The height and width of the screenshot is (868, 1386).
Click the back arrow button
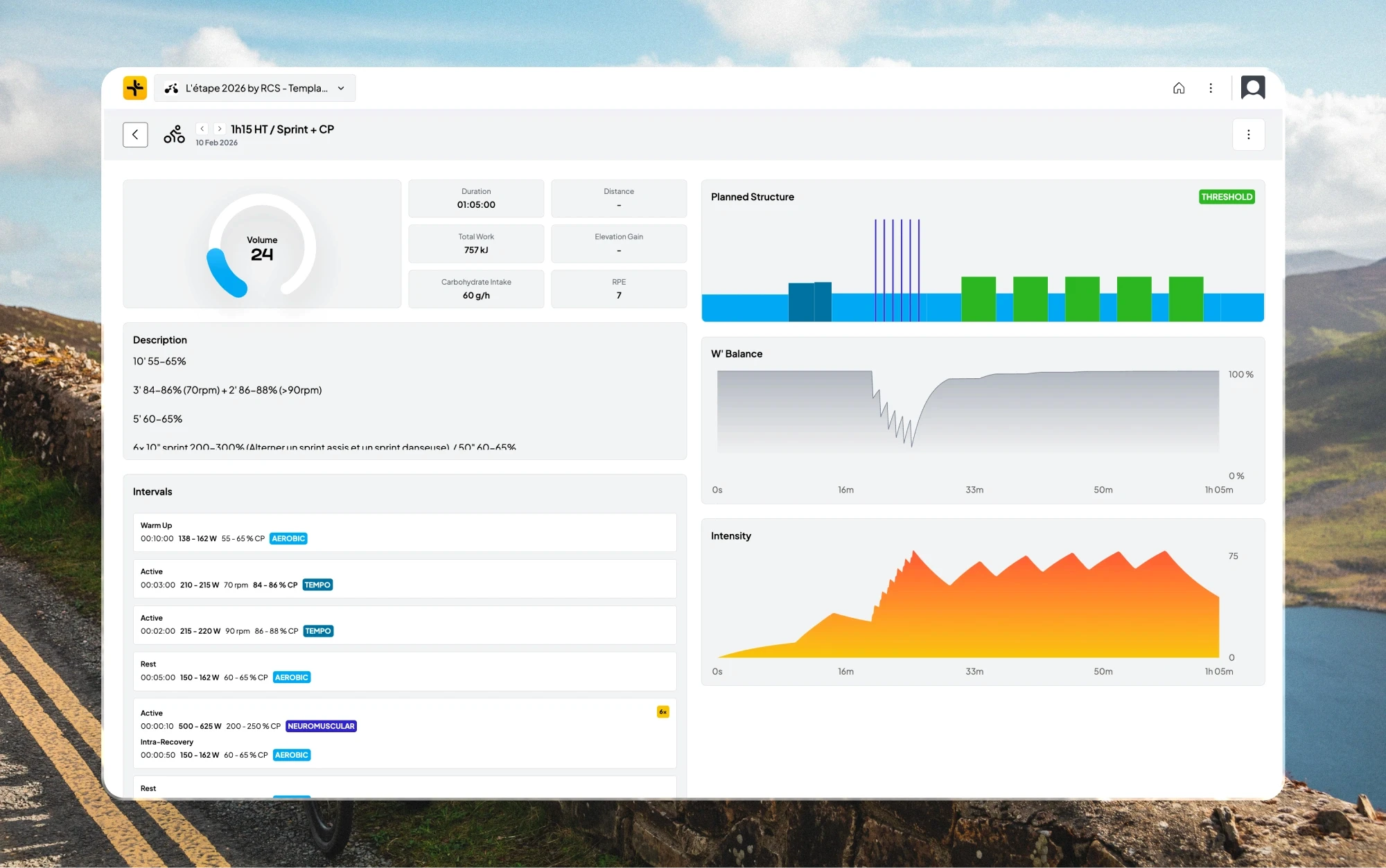point(135,134)
